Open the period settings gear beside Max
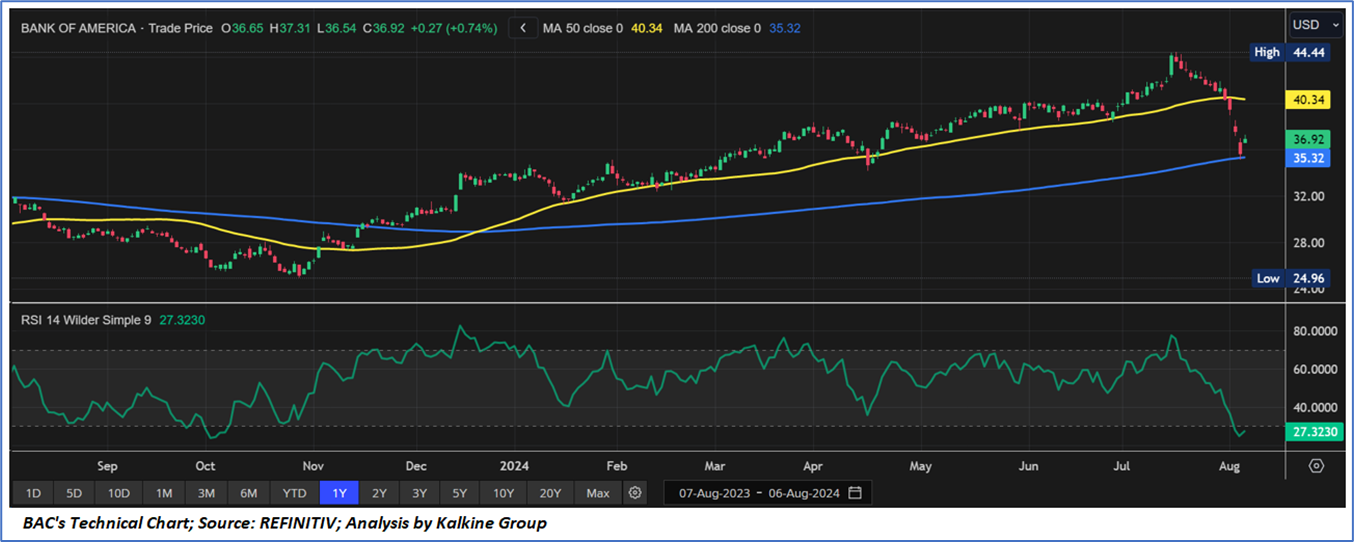 pyautogui.click(x=635, y=493)
